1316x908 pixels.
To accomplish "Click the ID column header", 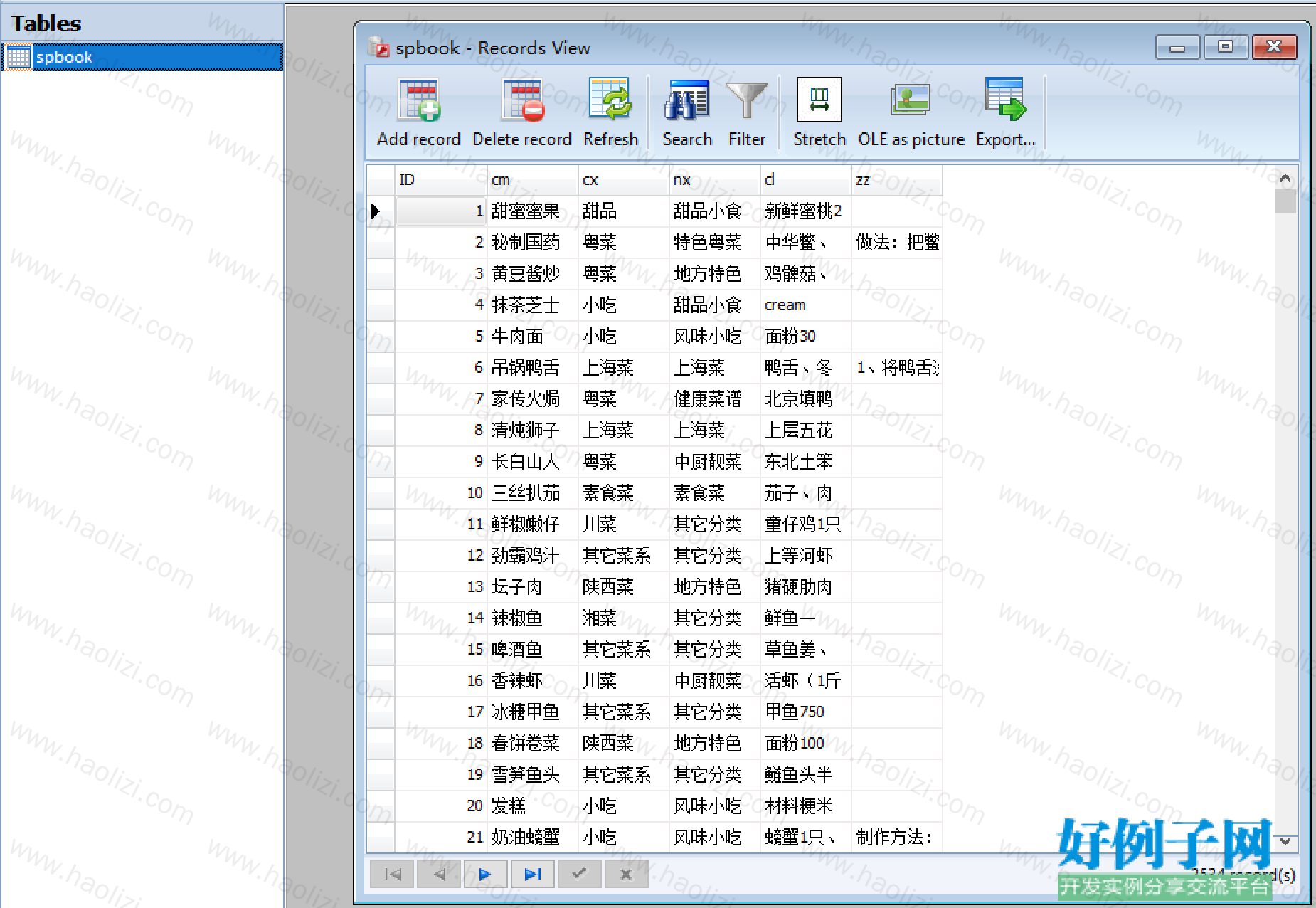I will tap(441, 180).
